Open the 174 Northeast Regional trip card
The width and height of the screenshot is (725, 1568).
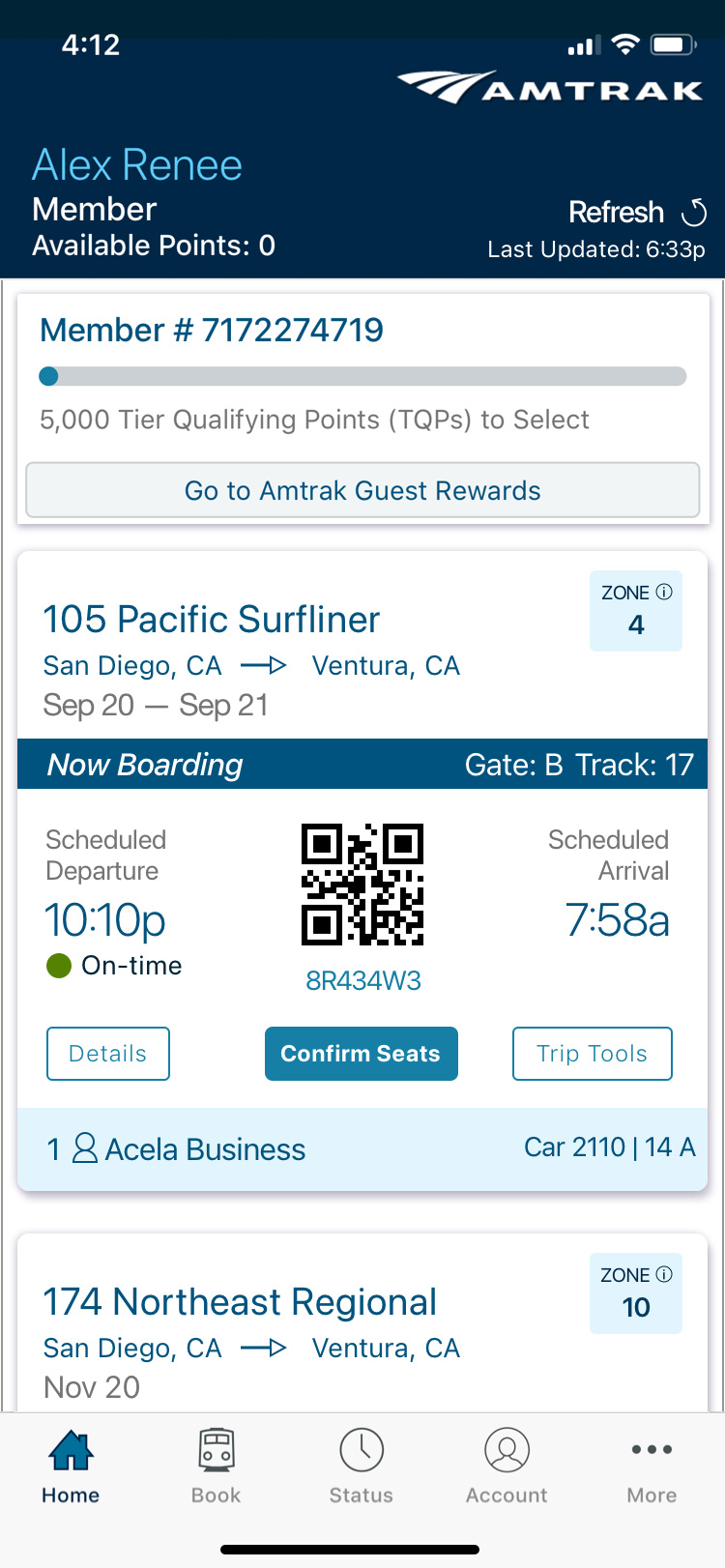pyautogui.click(x=240, y=1302)
